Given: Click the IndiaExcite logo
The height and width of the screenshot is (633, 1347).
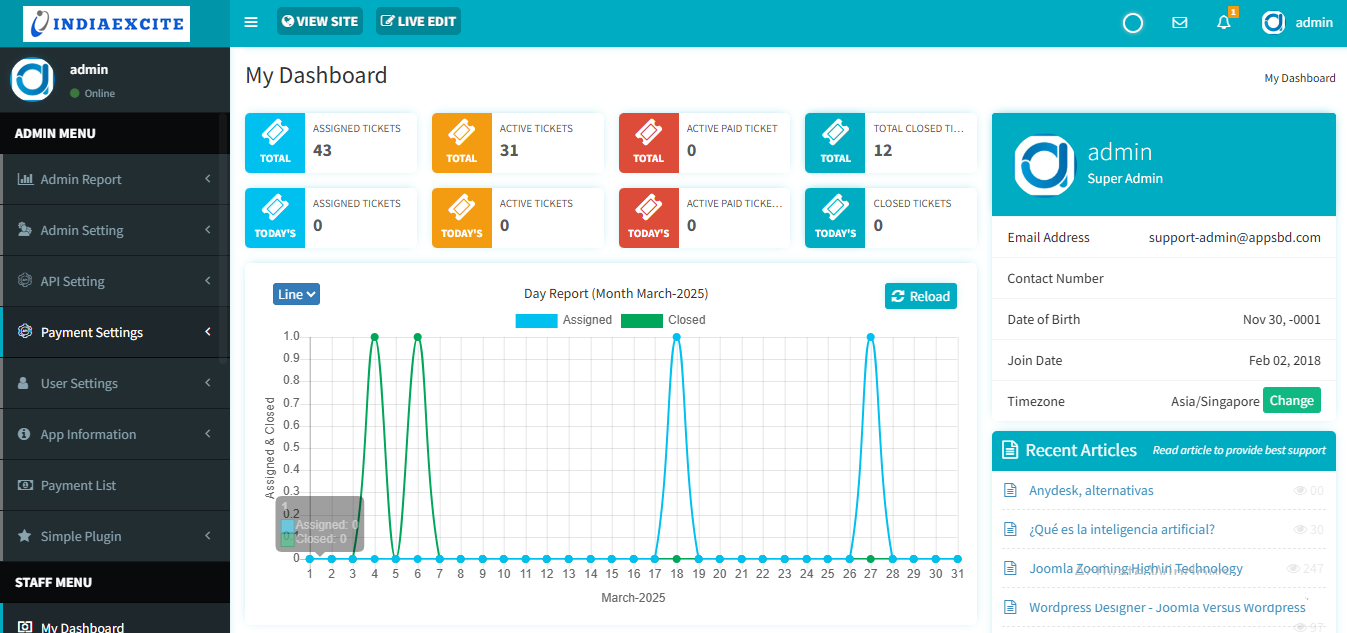Looking at the screenshot, I should pyautogui.click(x=107, y=23).
